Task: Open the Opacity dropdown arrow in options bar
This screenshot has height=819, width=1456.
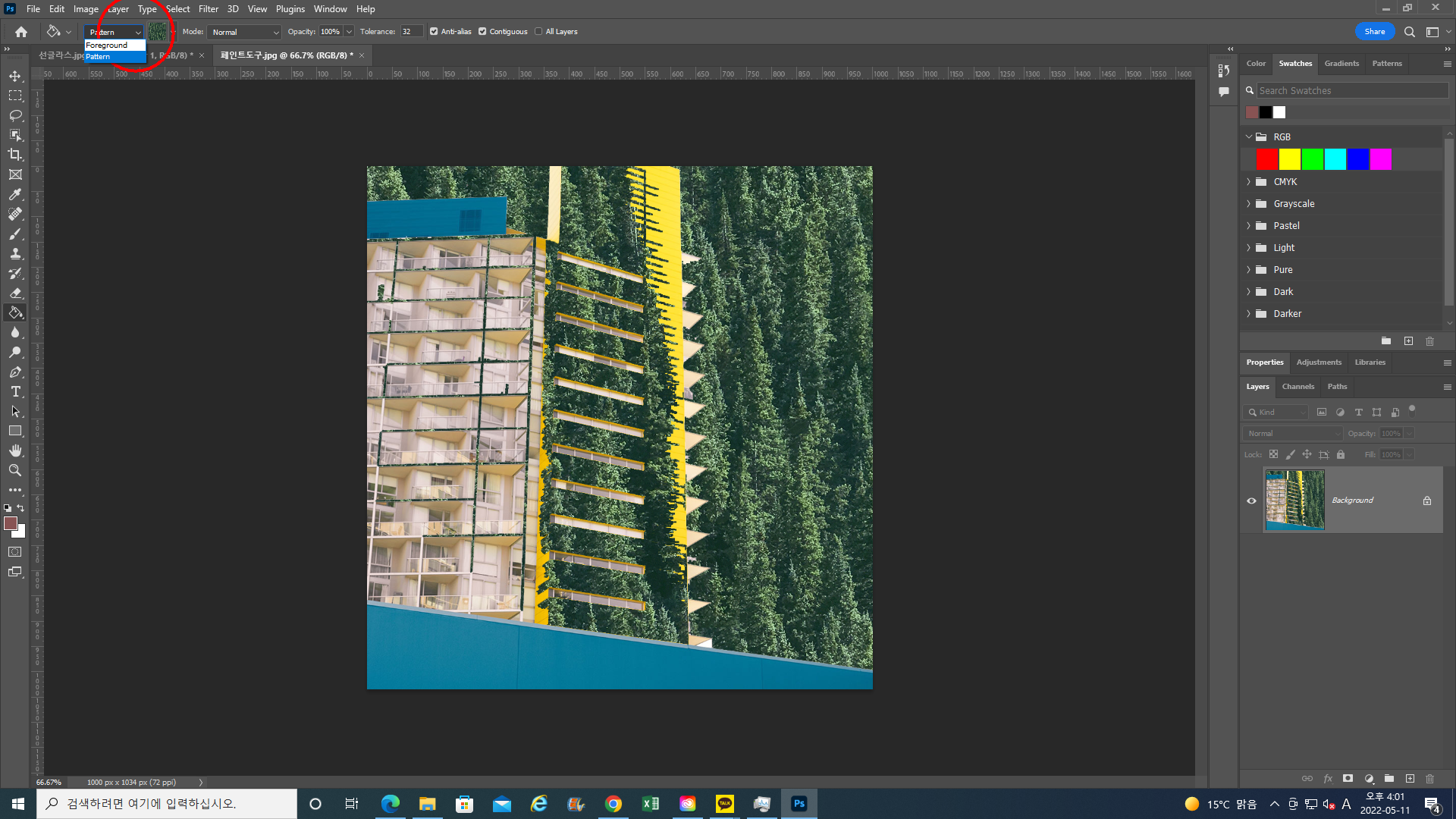Action: [x=349, y=32]
